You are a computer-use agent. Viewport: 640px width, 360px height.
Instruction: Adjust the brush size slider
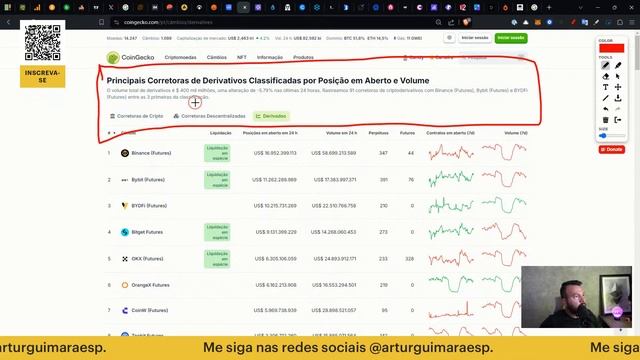pyautogui.click(x=612, y=136)
